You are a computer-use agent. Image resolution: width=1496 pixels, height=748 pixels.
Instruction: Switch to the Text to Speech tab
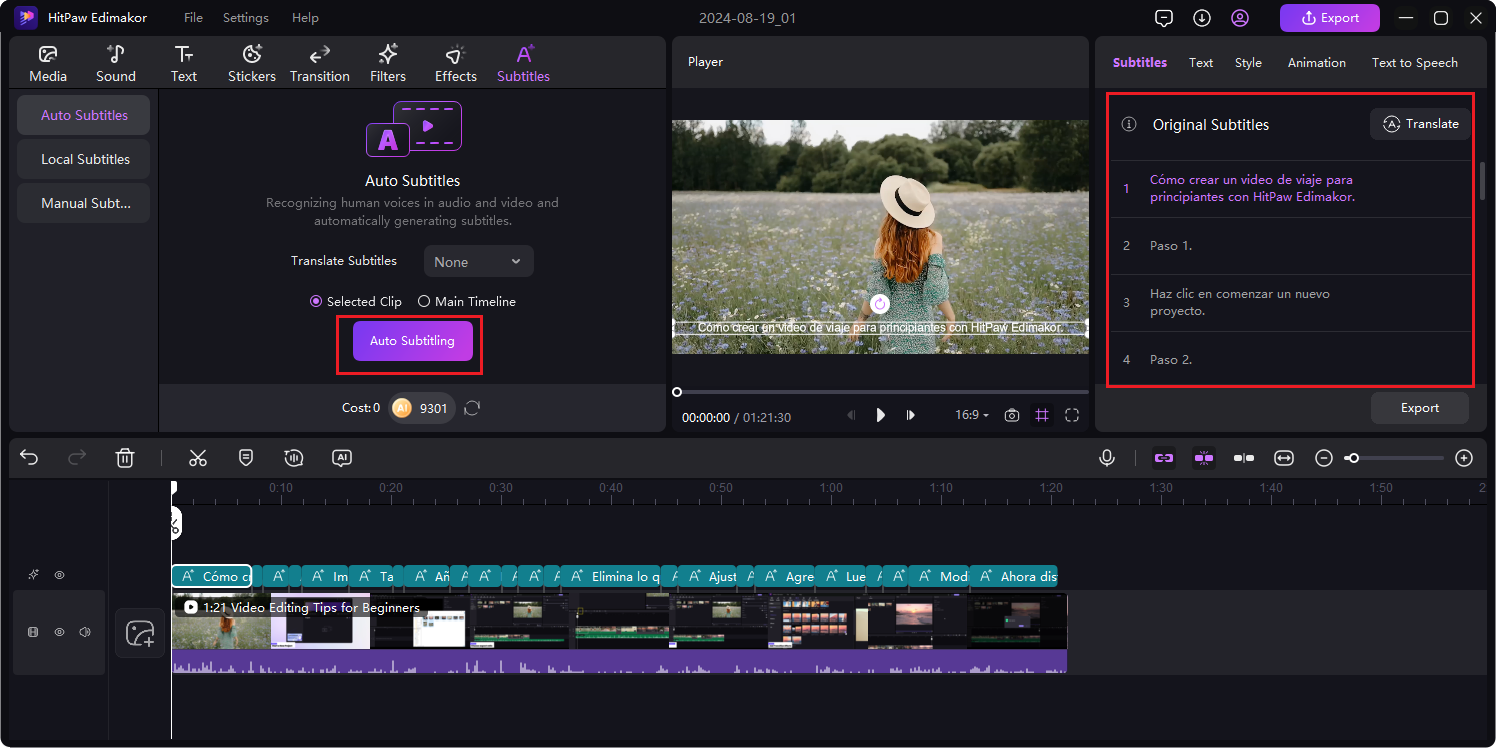[x=1415, y=62]
